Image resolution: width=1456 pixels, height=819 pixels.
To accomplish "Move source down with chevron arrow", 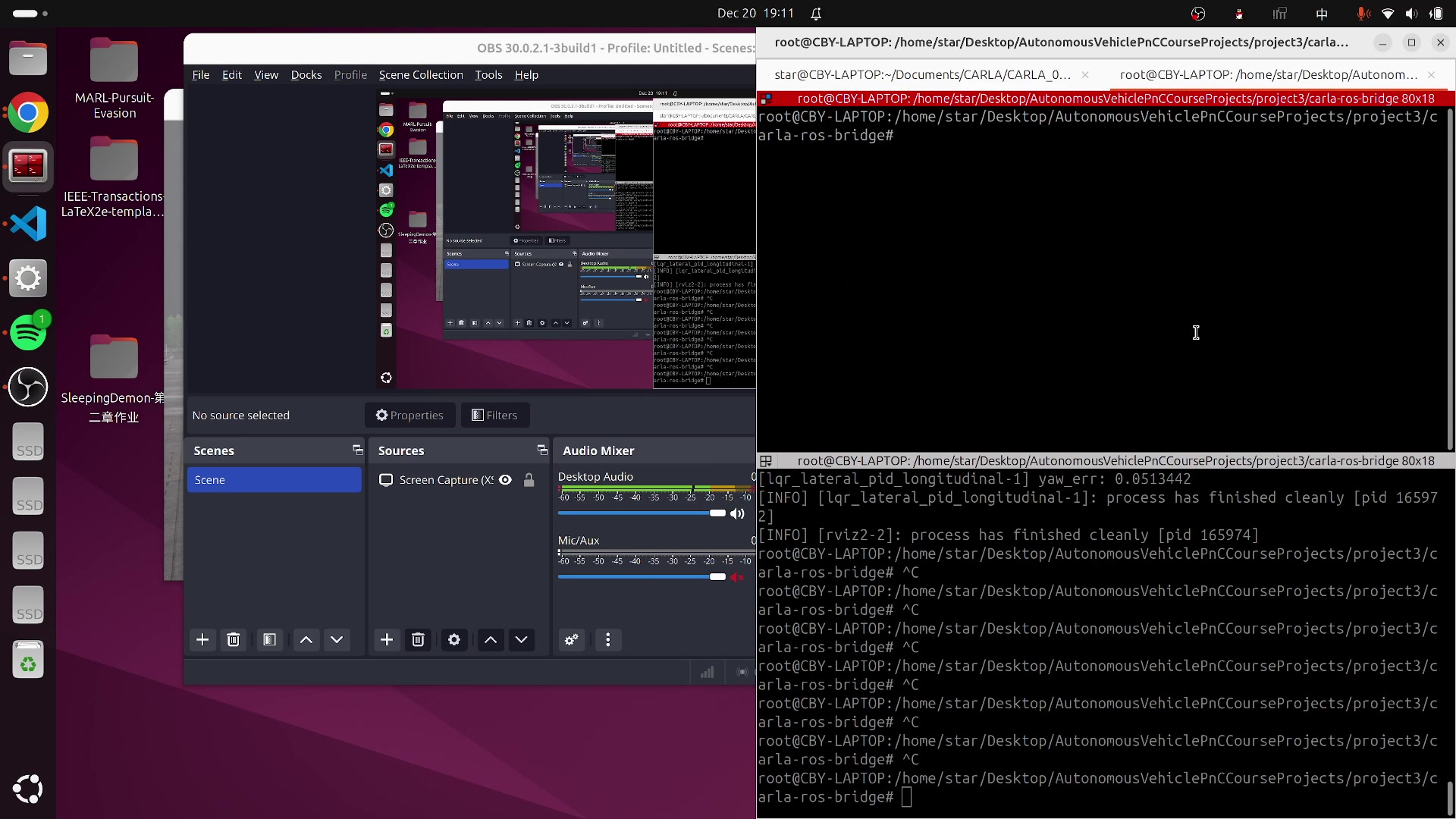I will (x=522, y=640).
